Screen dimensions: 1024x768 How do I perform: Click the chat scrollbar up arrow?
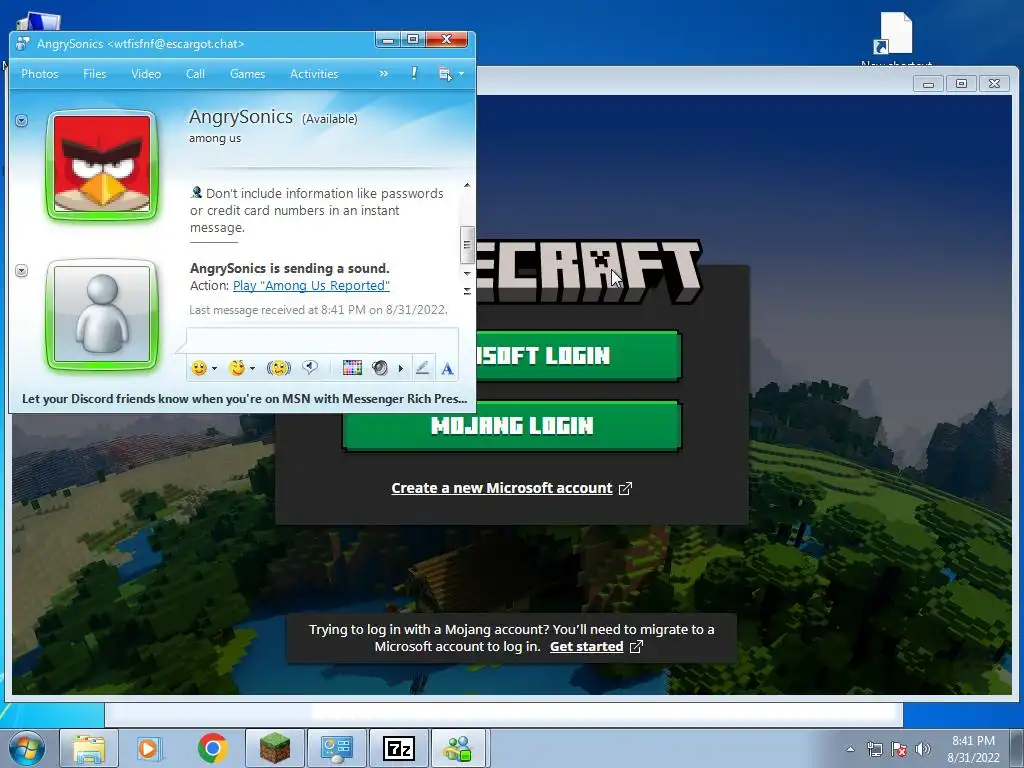[467, 185]
